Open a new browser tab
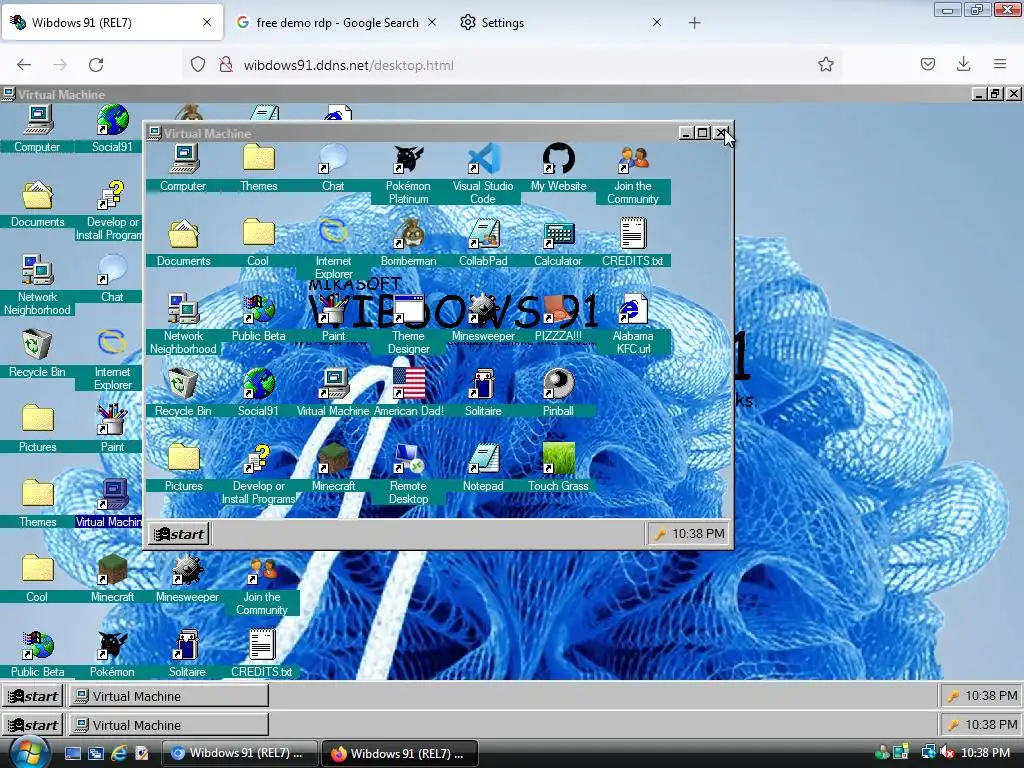 tap(694, 23)
